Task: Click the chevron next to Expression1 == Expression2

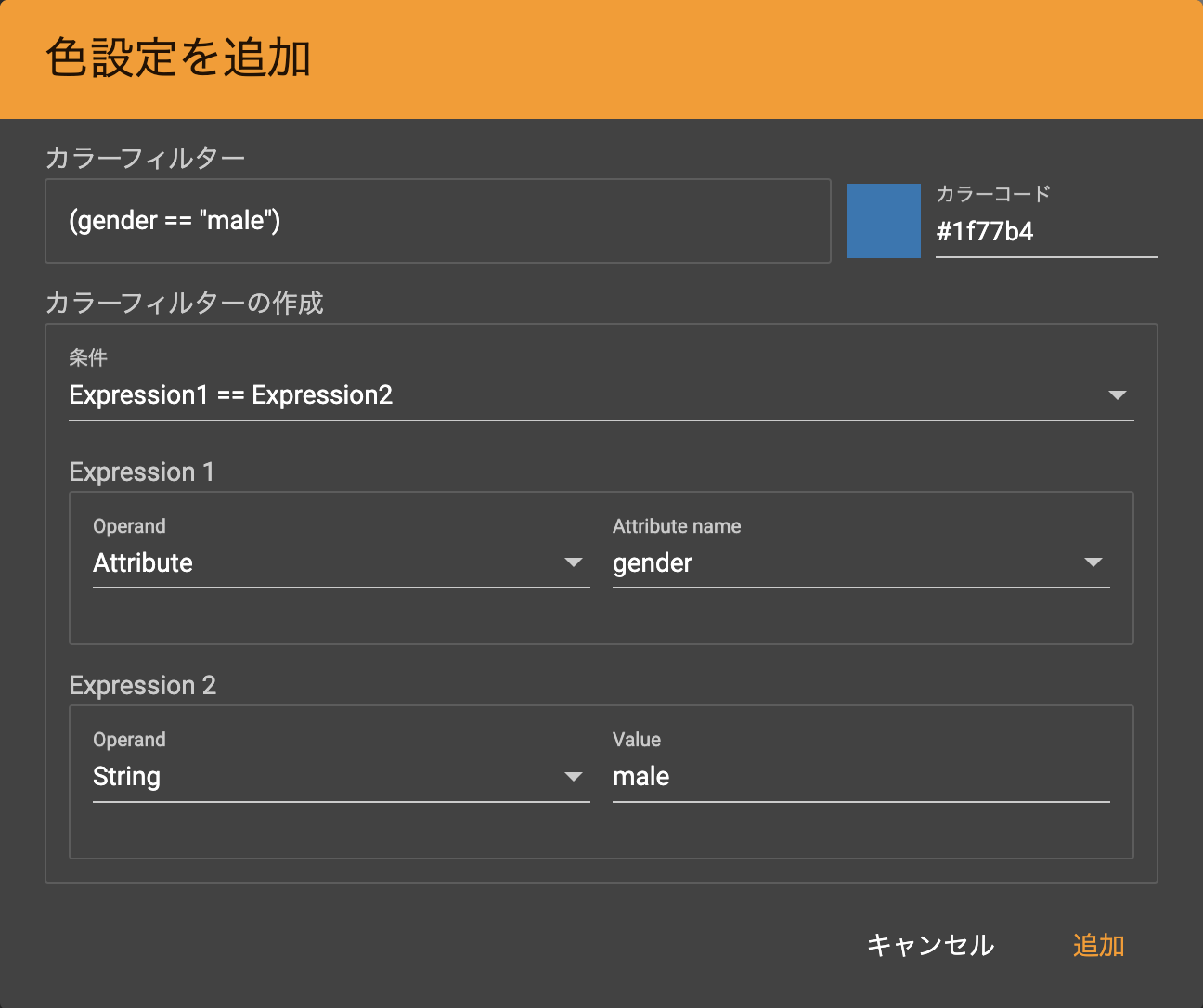Action: click(x=1119, y=394)
